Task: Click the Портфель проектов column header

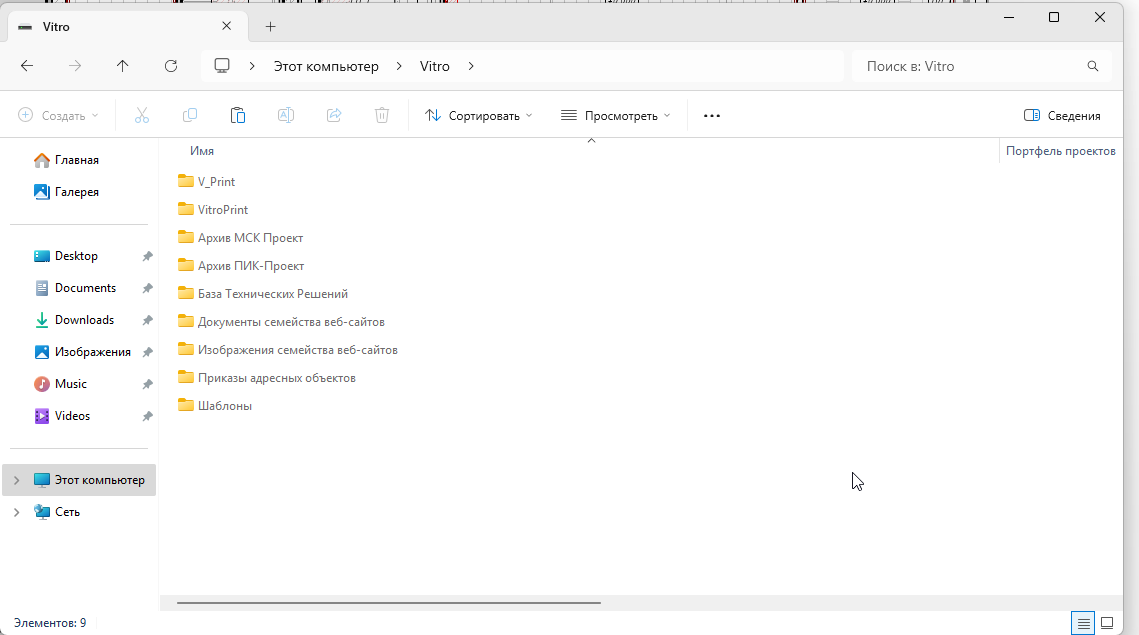Action: (x=1061, y=151)
